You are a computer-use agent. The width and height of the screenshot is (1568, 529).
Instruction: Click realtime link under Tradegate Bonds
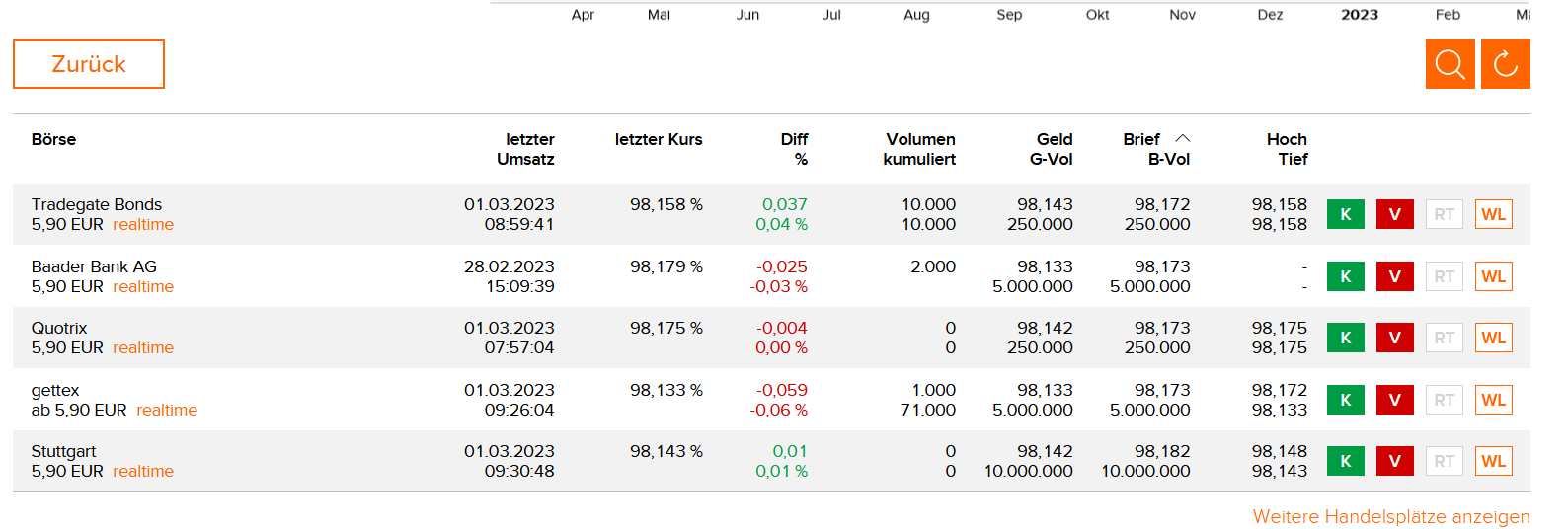click(143, 225)
